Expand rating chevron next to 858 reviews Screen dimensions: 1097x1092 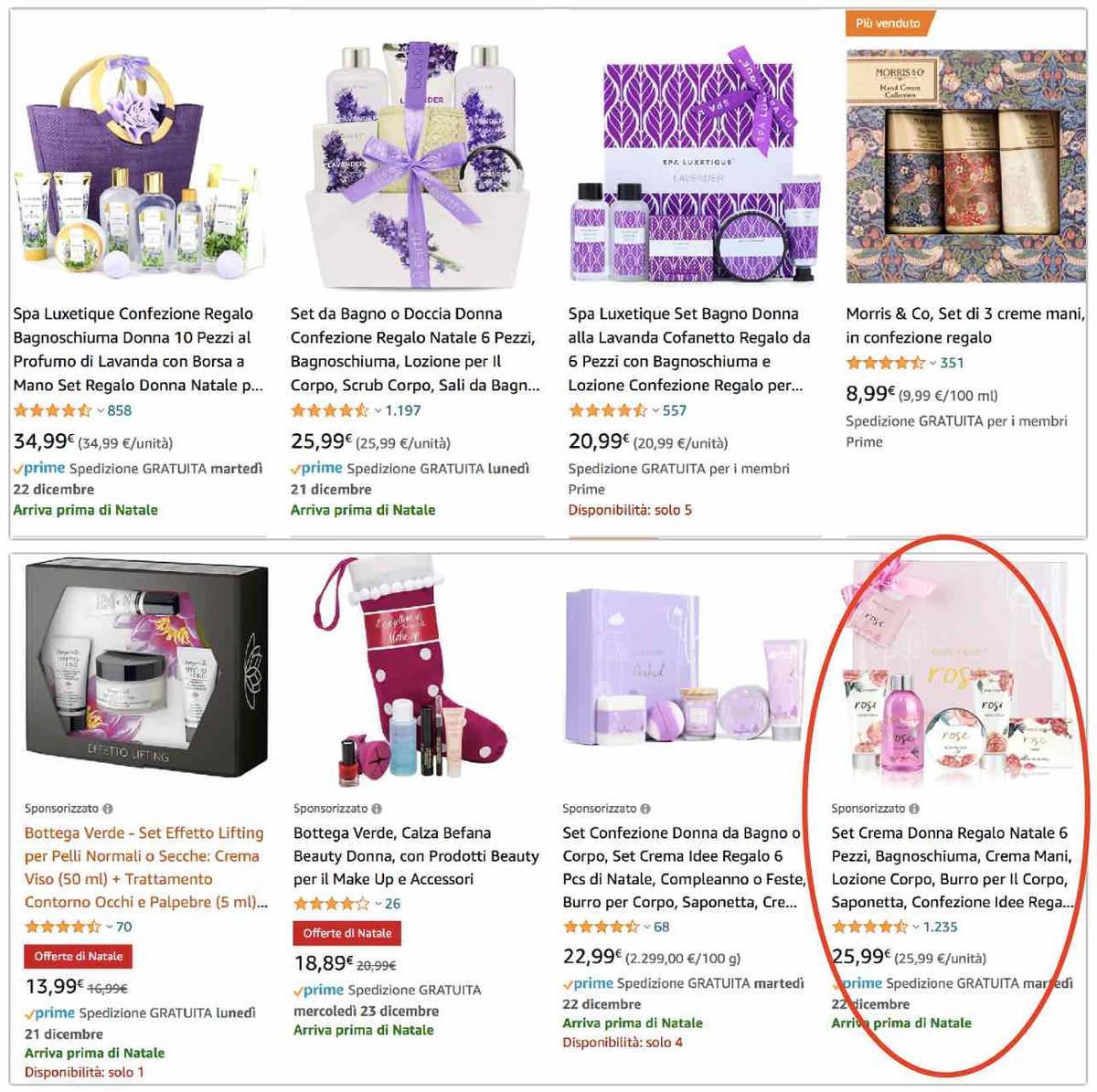[100, 411]
